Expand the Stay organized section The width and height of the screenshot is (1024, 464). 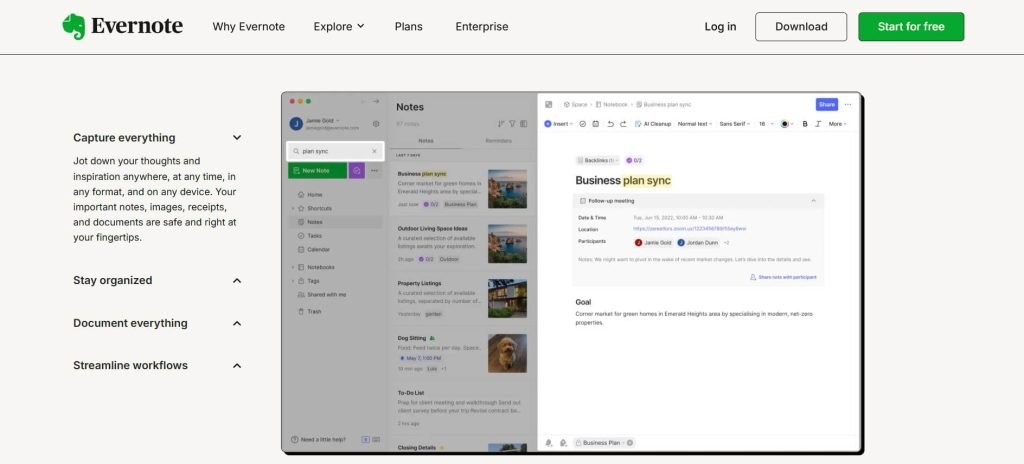(237, 280)
